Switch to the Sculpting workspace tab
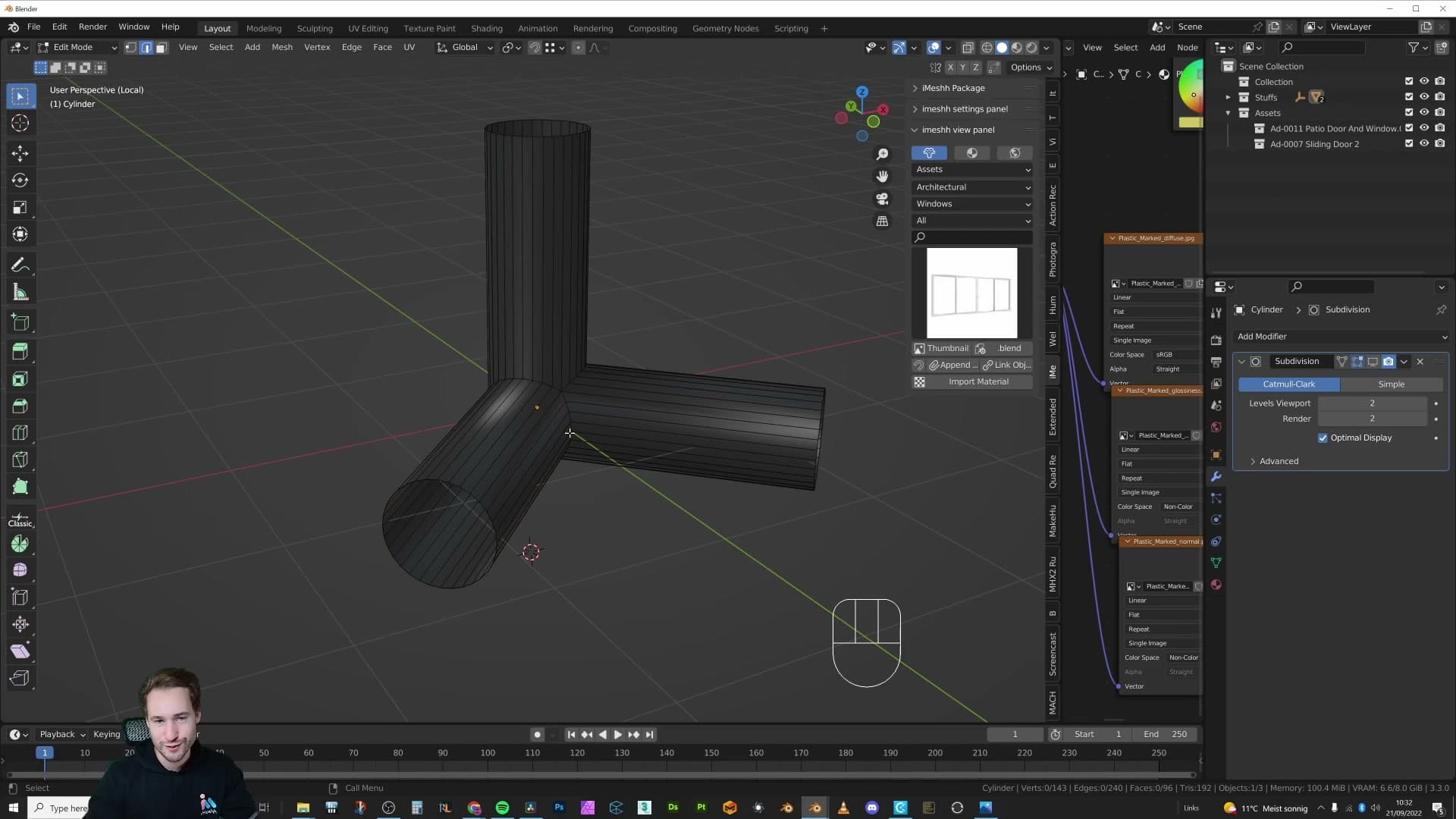1456x819 pixels. 315,29
